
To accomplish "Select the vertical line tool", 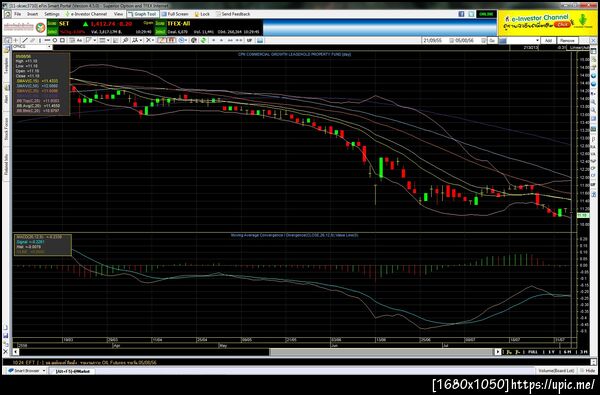I will (x=40, y=40).
